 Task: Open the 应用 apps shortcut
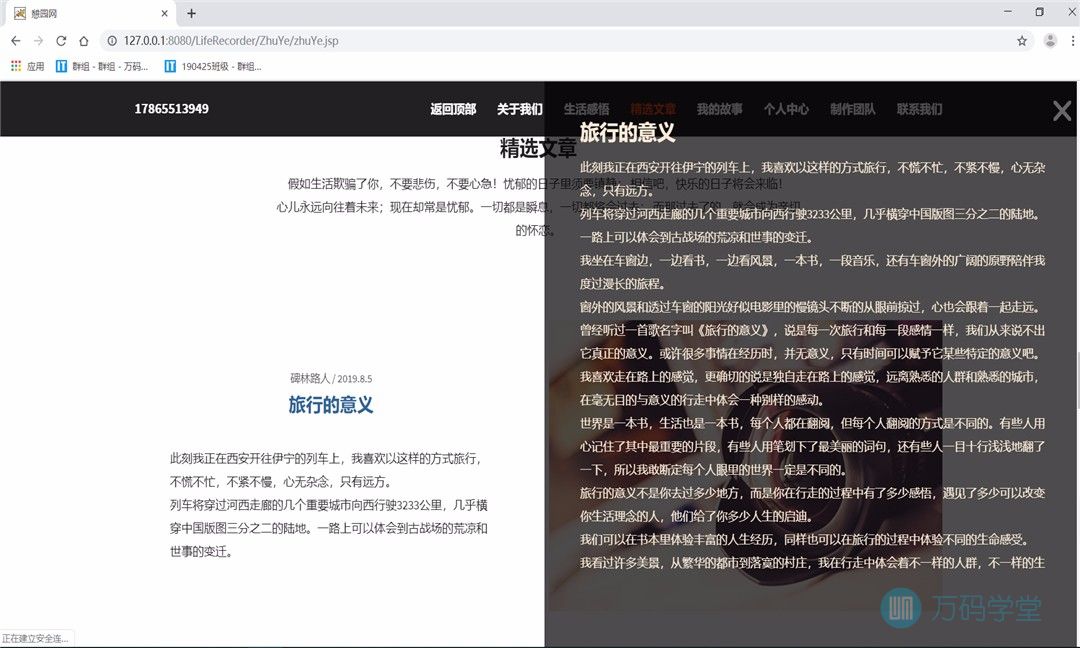(28, 66)
